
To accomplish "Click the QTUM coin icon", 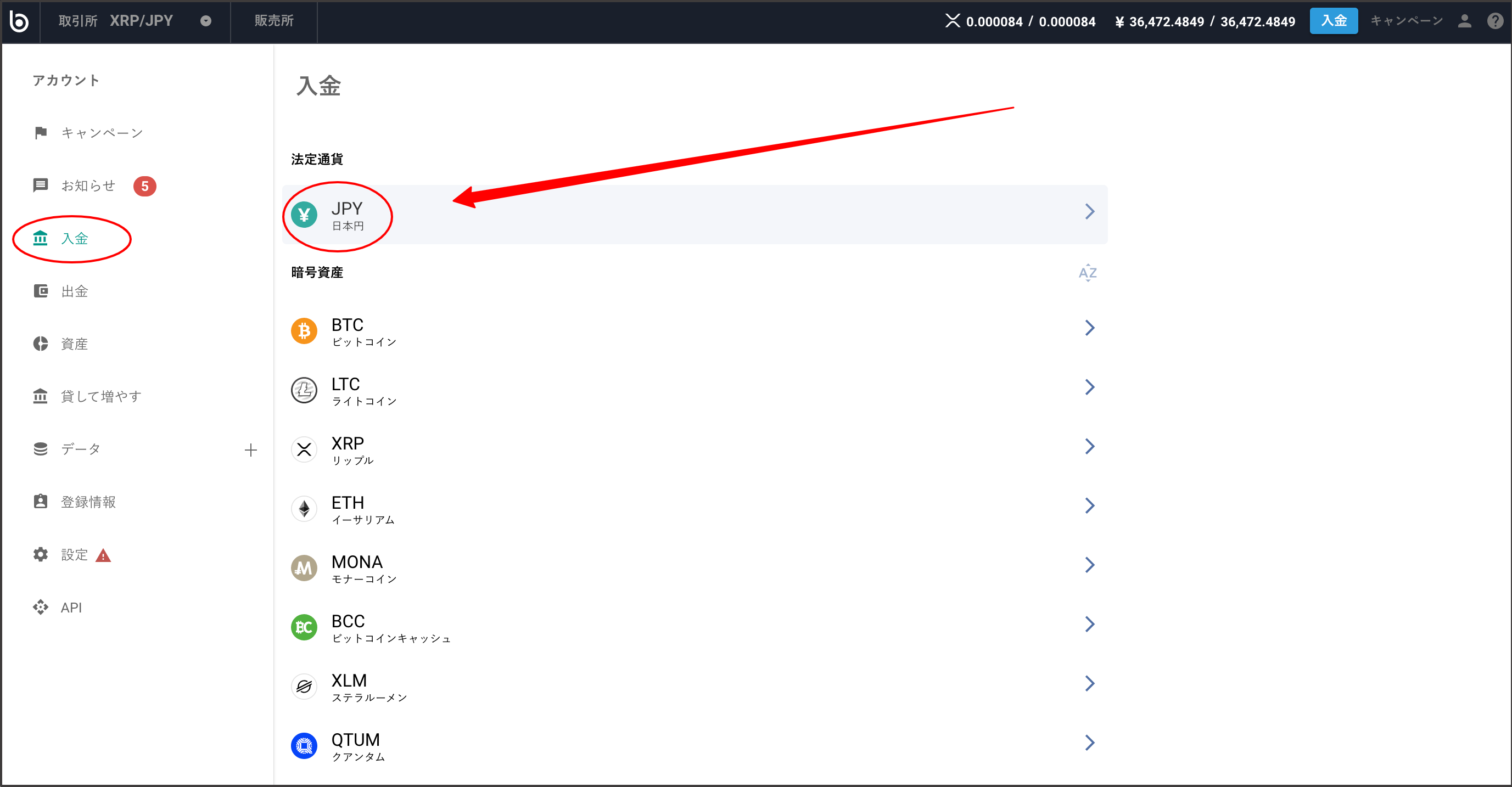I will 304,746.
